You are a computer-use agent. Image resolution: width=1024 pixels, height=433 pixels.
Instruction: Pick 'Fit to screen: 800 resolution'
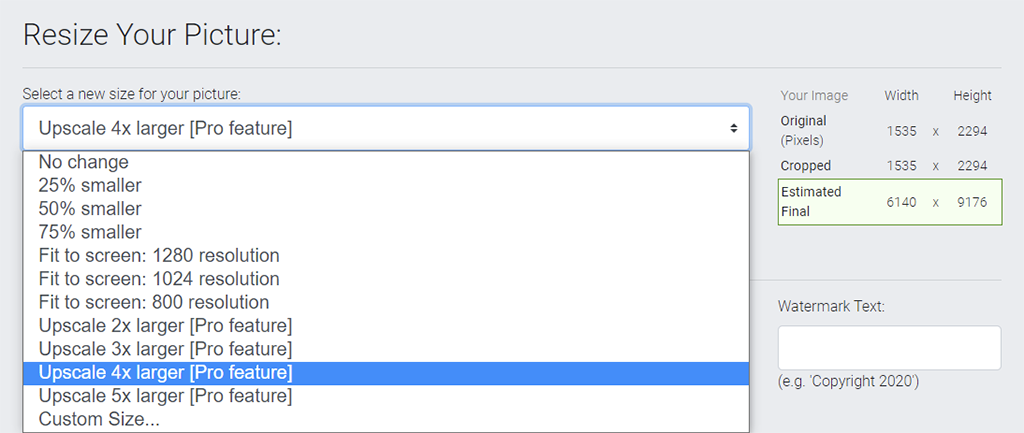(x=385, y=302)
